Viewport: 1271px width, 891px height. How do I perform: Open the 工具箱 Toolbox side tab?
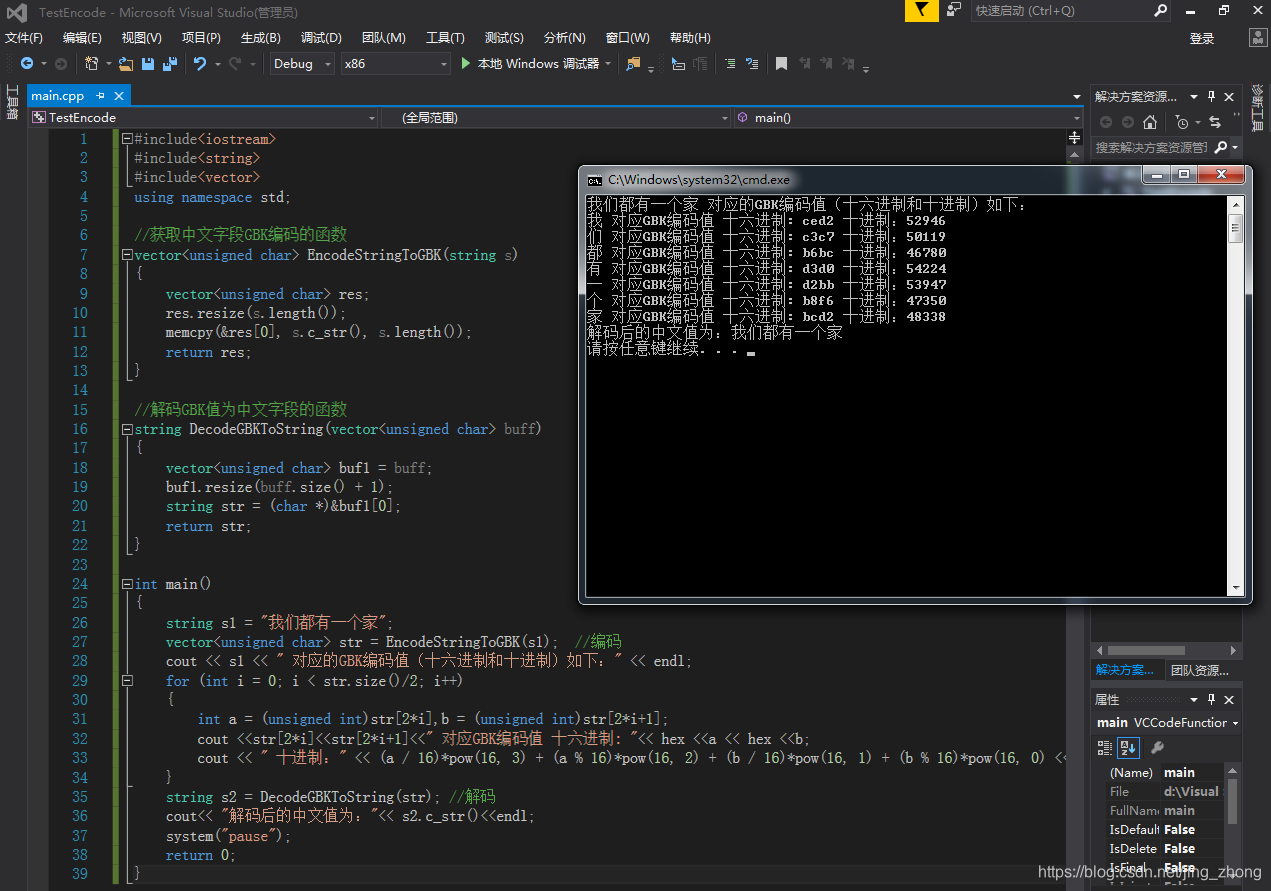12,103
